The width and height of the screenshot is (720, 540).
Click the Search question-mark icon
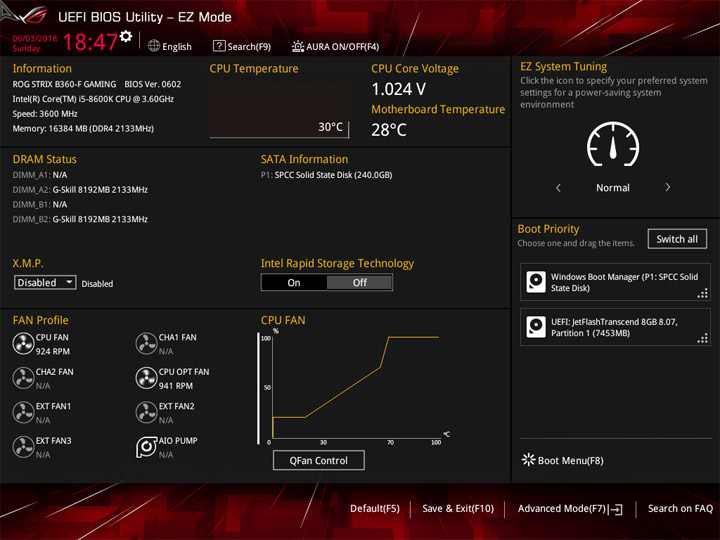coord(219,46)
